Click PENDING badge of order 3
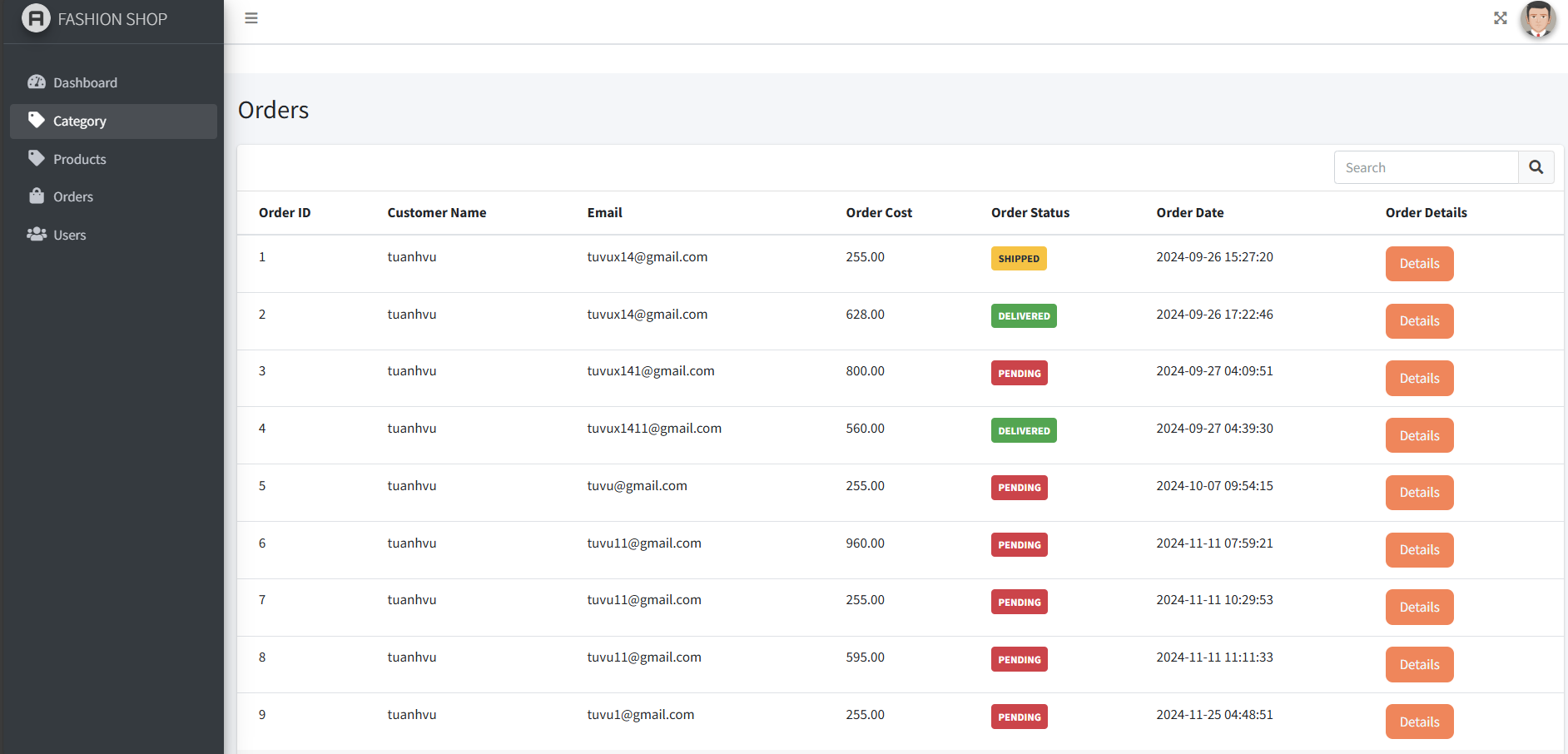The image size is (1568, 754). [1020, 374]
